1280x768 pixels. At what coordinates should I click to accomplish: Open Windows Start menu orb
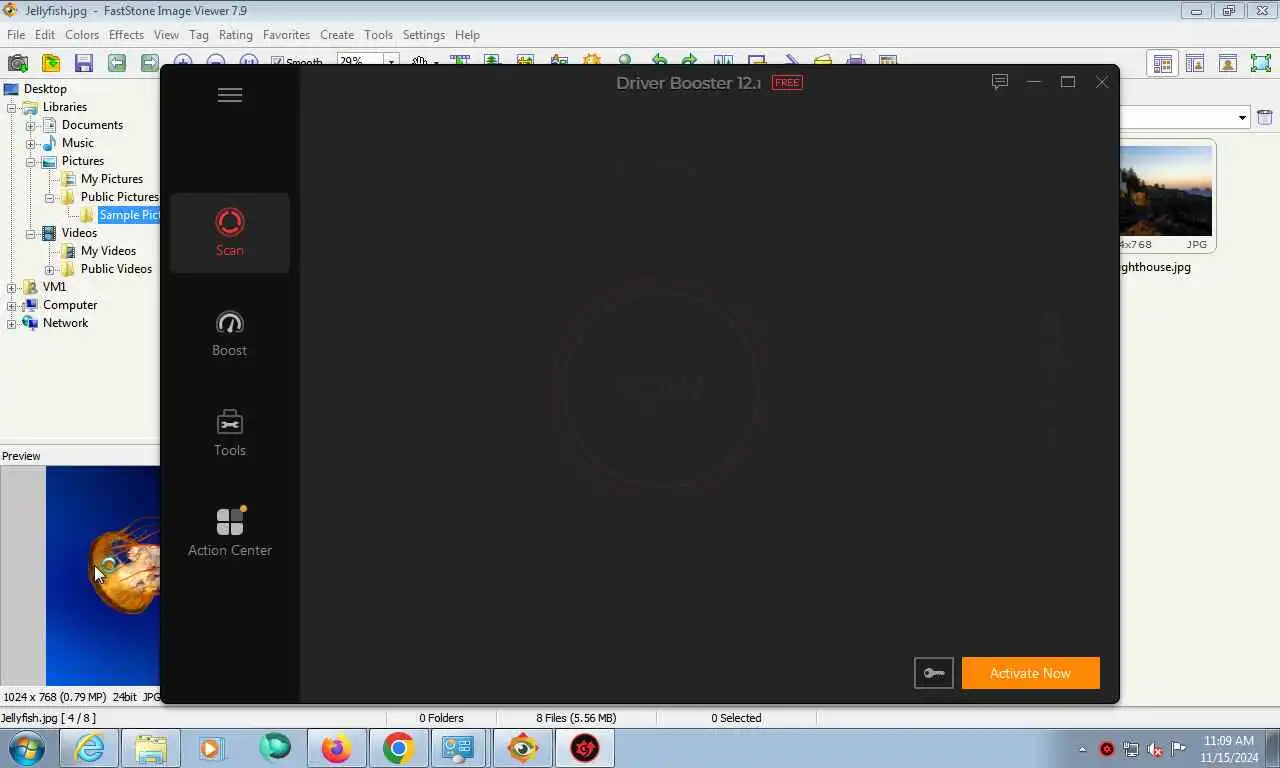[x=27, y=748]
